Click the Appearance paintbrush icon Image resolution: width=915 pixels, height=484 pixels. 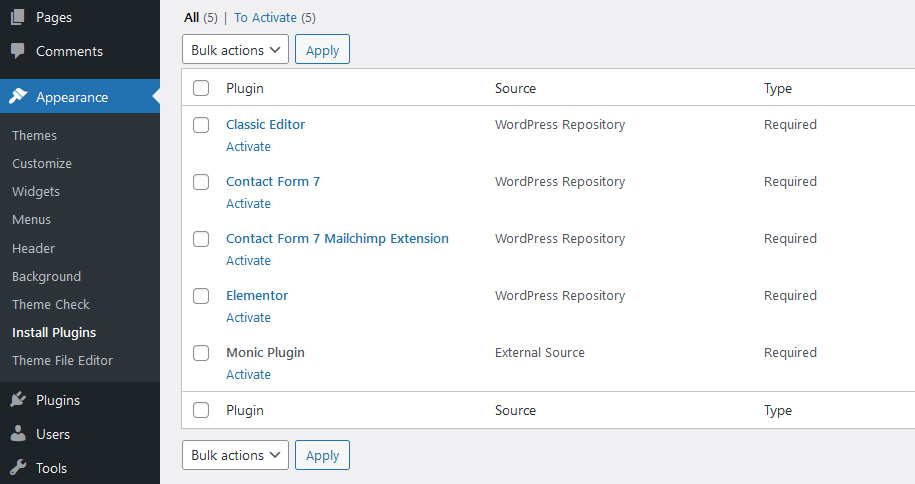coord(18,96)
